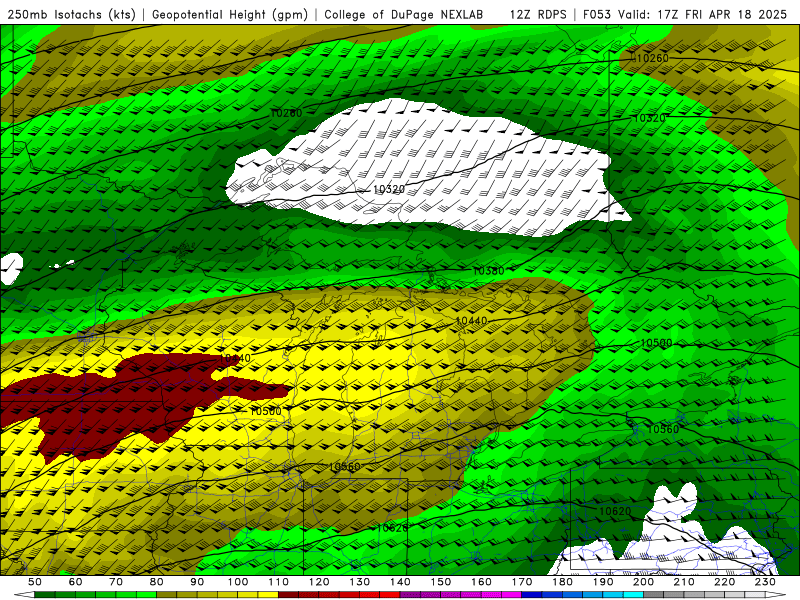Click the 170 value on the color scale
The height and width of the screenshot is (600, 800).
pyautogui.click(x=522, y=582)
